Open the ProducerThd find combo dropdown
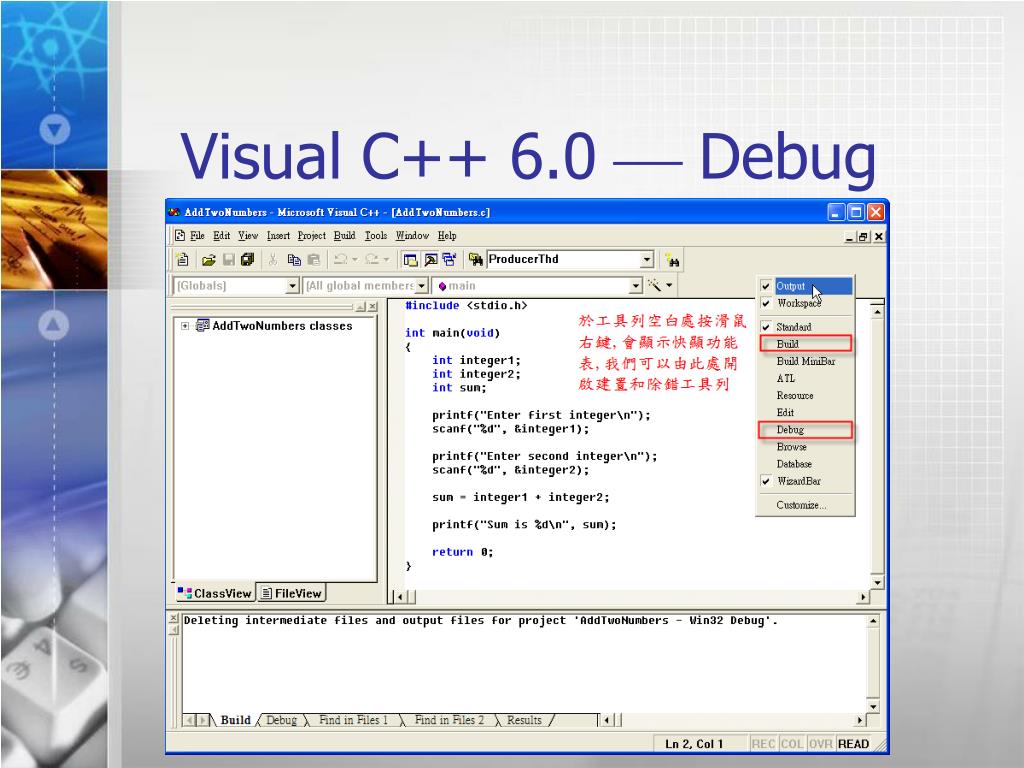 click(x=647, y=259)
